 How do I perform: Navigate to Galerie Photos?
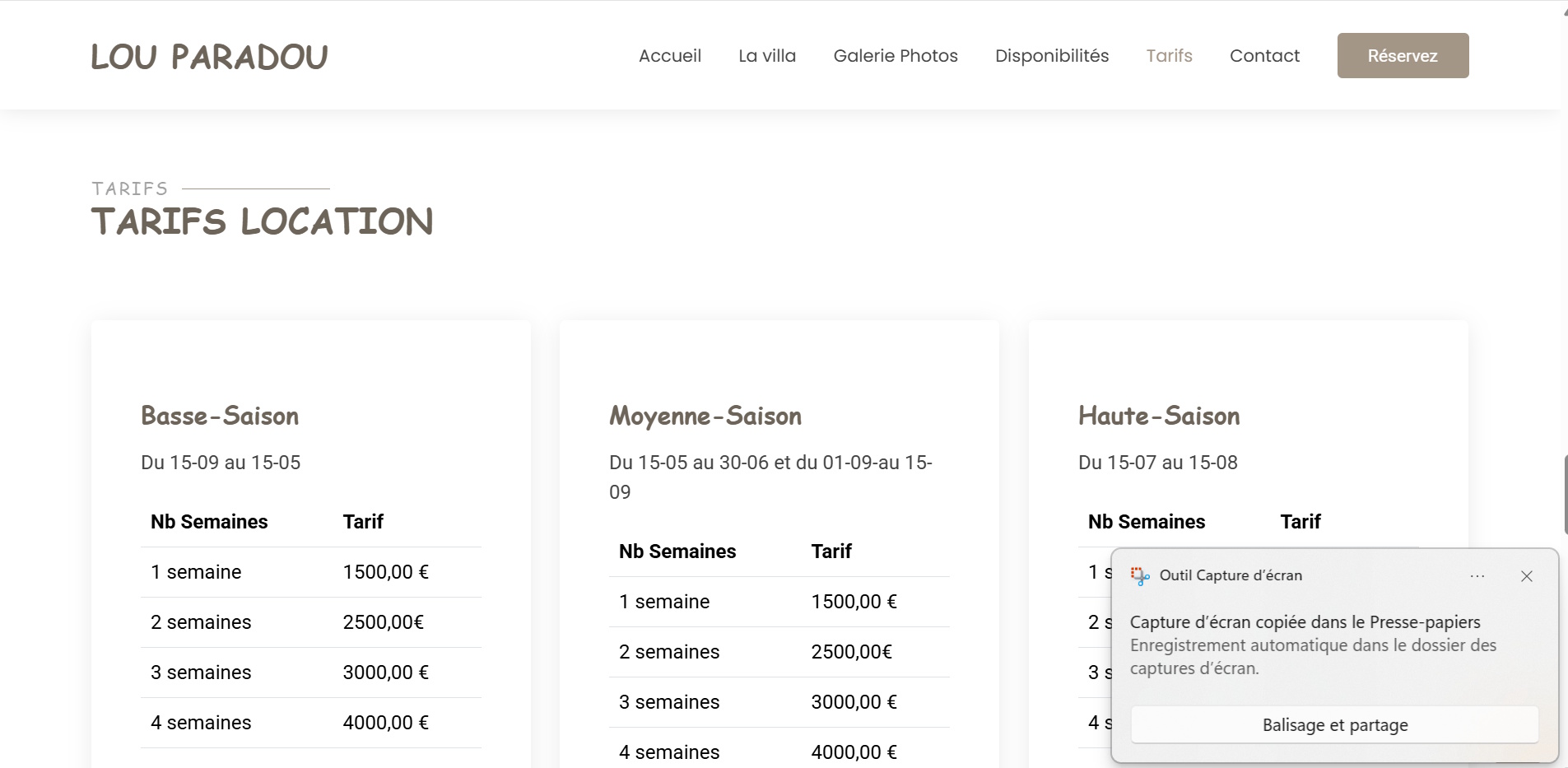(x=895, y=56)
